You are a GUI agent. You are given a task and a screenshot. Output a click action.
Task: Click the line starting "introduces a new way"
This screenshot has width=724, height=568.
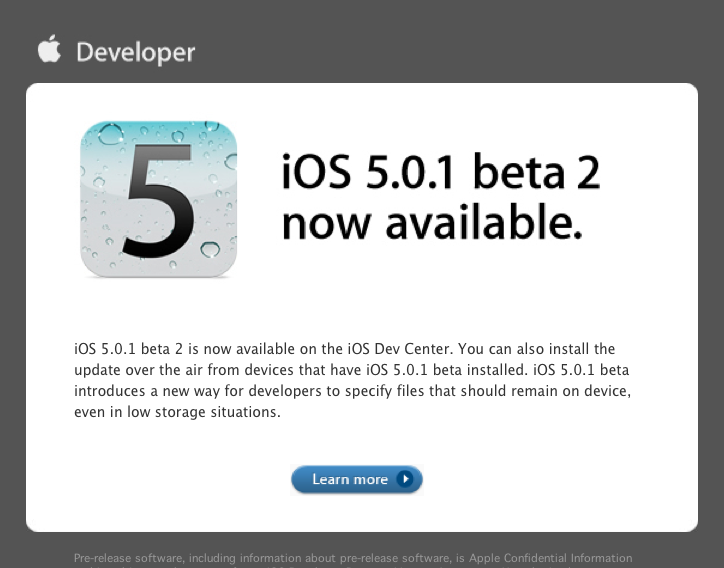click(352, 391)
